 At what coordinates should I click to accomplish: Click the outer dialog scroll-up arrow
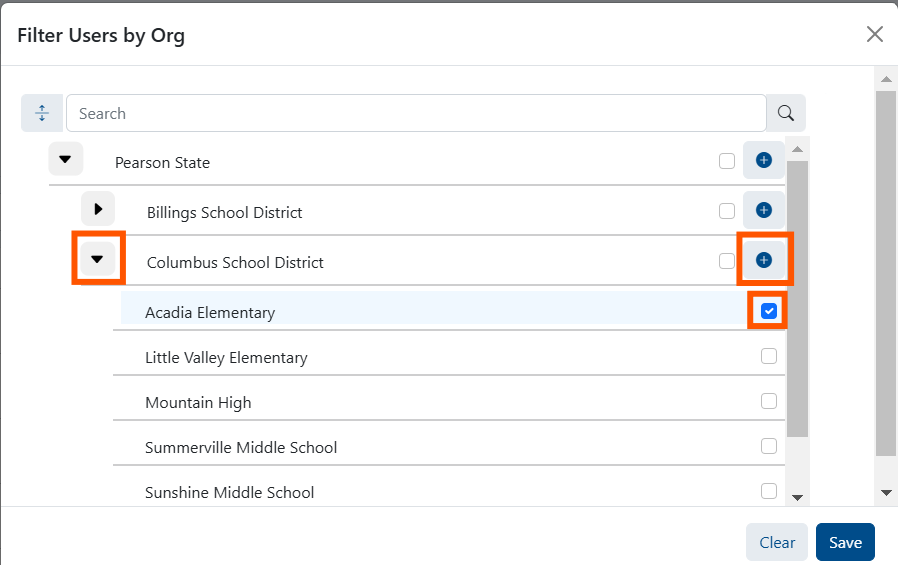tap(885, 79)
